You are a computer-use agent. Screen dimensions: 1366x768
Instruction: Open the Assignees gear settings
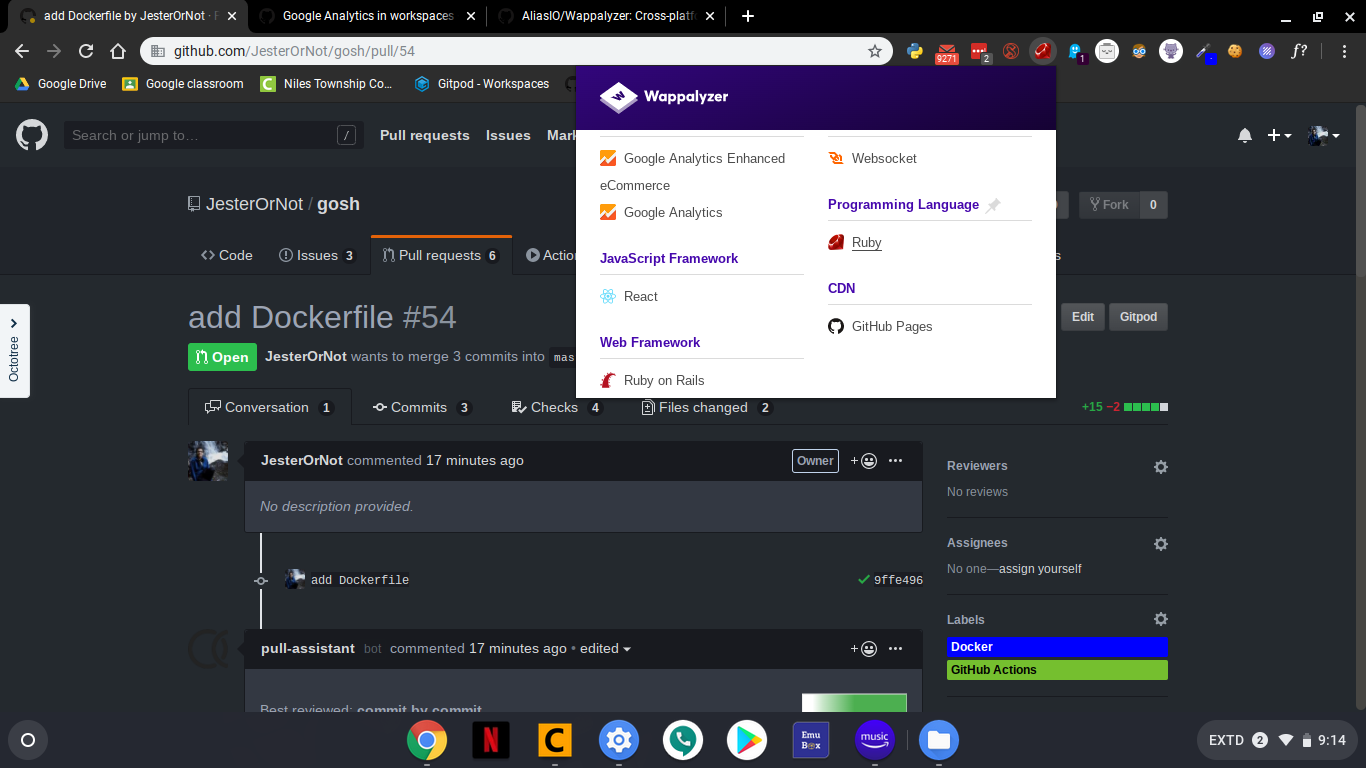pos(1160,544)
